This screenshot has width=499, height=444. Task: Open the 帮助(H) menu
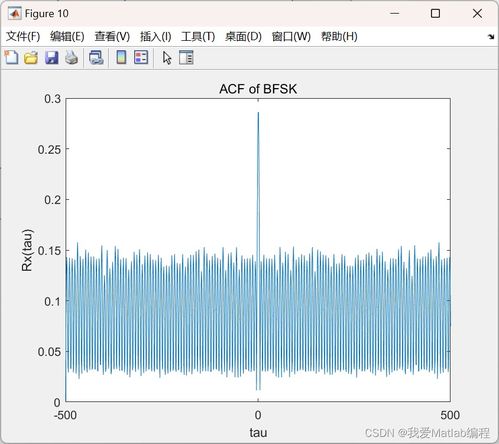tap(339, 36)
